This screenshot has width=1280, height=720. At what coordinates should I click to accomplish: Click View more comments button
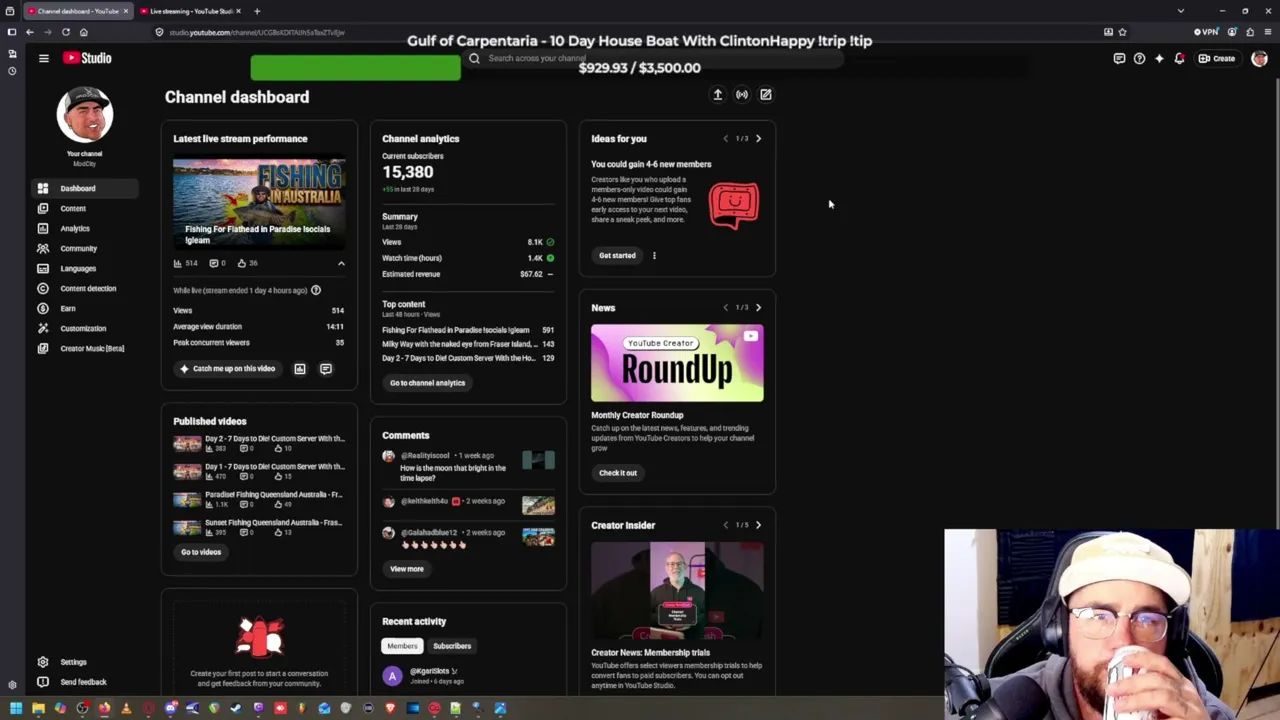(x=407, y=569)
